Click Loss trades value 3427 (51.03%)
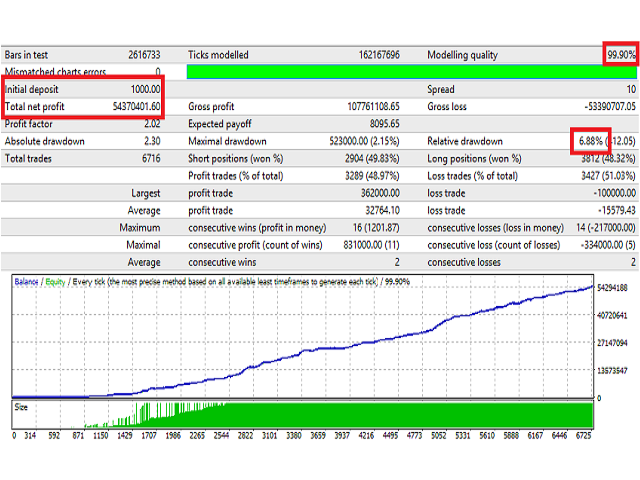Viewport: 640px width, 480px height. click(x=608, y=176)
